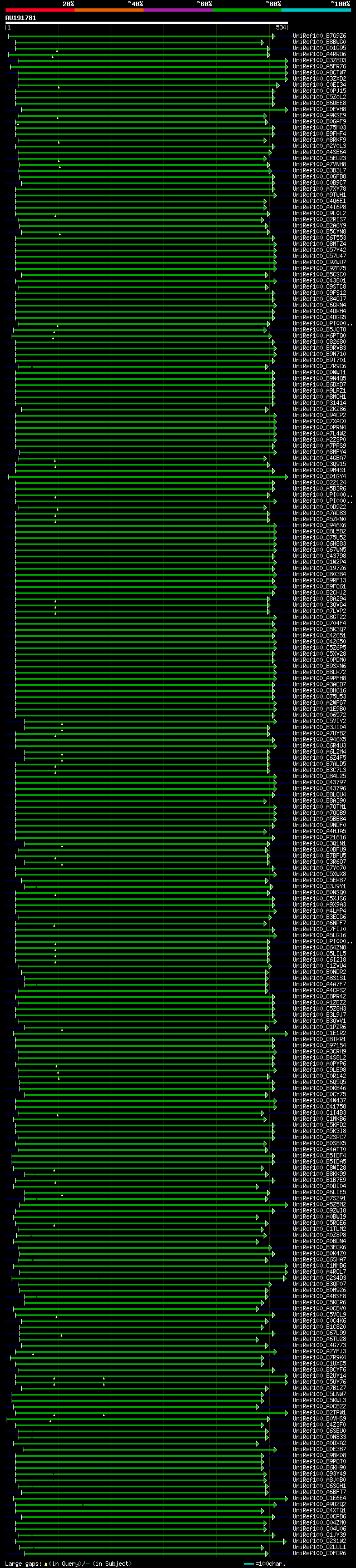
Task: Select the UniRef100_A8RKF9 label
Action: pos(319,140)
